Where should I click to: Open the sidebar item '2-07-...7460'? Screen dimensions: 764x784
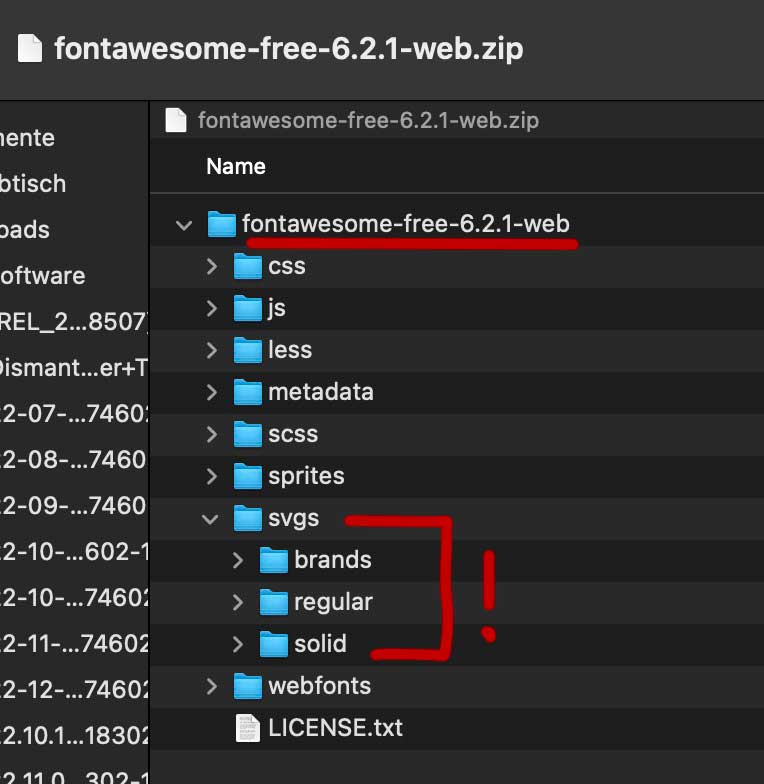tap(74, 414)
